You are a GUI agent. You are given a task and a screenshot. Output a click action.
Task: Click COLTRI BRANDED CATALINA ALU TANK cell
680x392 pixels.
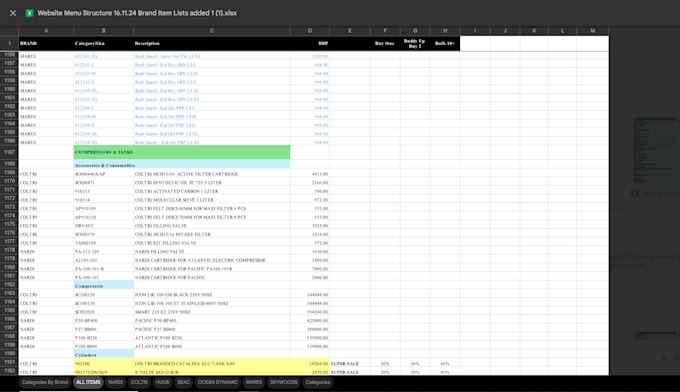tap(212, 363)
